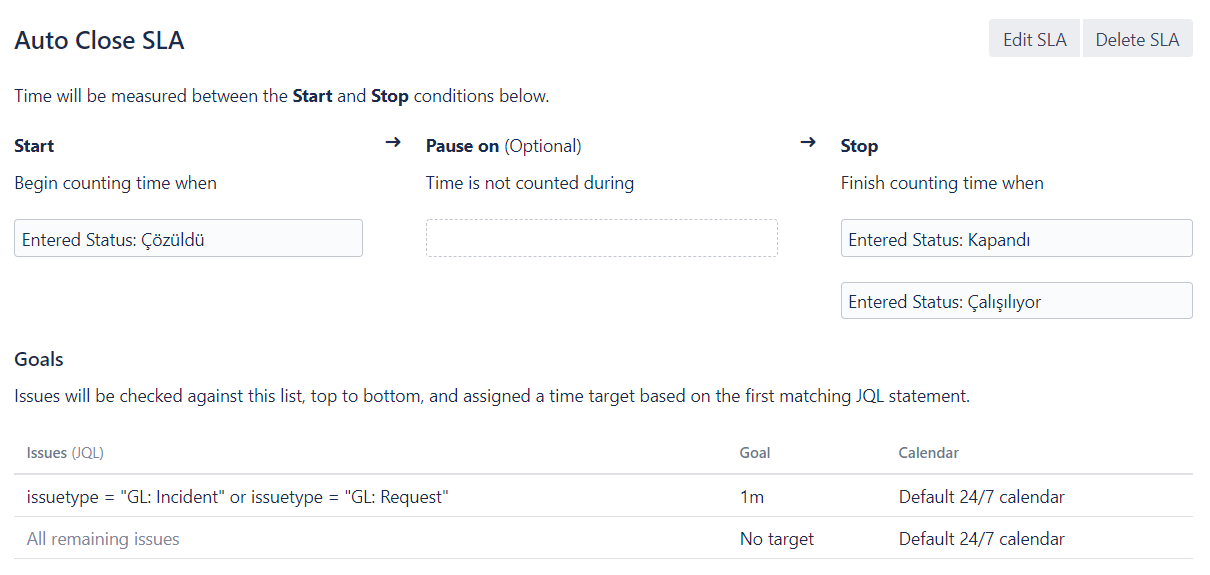This screenshot has height=575, width=1210.
Task: Click the Edit SLA button
Action: pyautogui.click(x=1034, y=40)
